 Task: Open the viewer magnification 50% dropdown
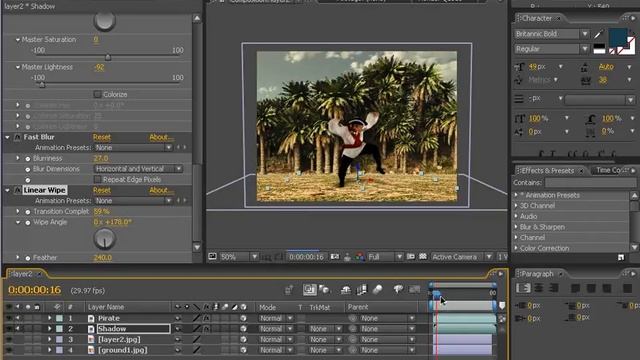238,257
